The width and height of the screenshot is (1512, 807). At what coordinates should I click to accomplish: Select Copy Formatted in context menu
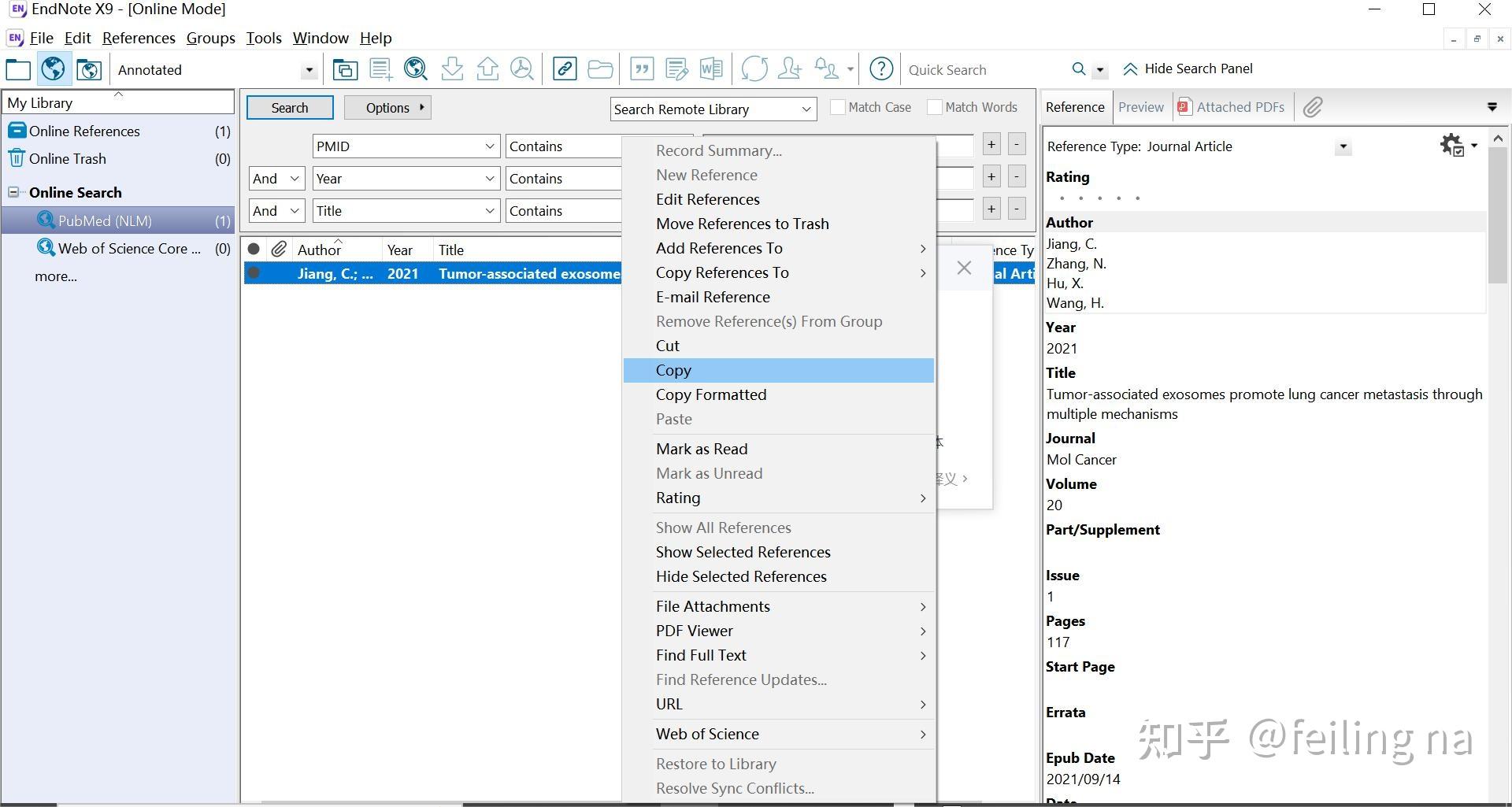click(779, 394)
